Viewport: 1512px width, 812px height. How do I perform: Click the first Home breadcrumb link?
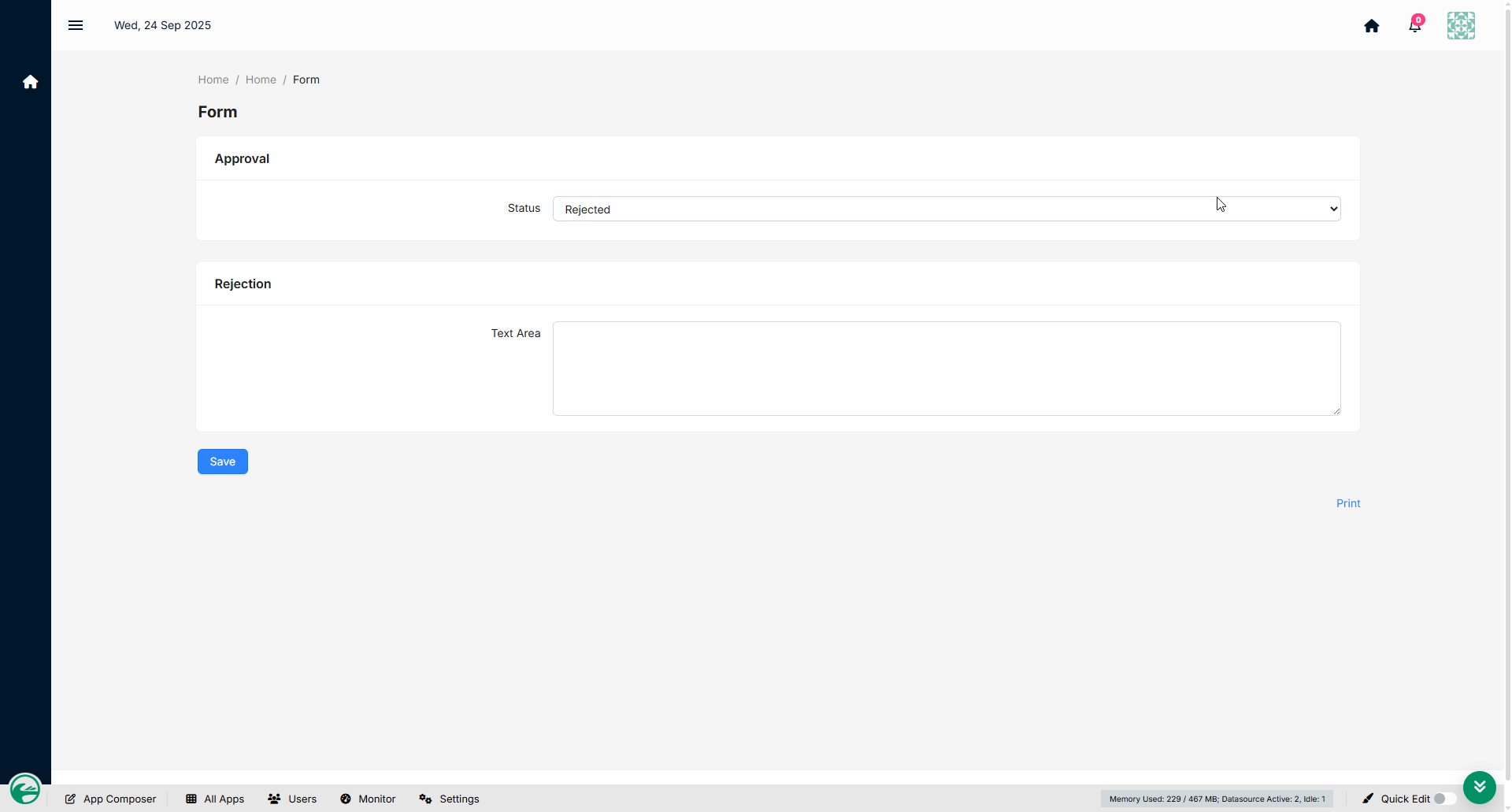coord(213,80)
